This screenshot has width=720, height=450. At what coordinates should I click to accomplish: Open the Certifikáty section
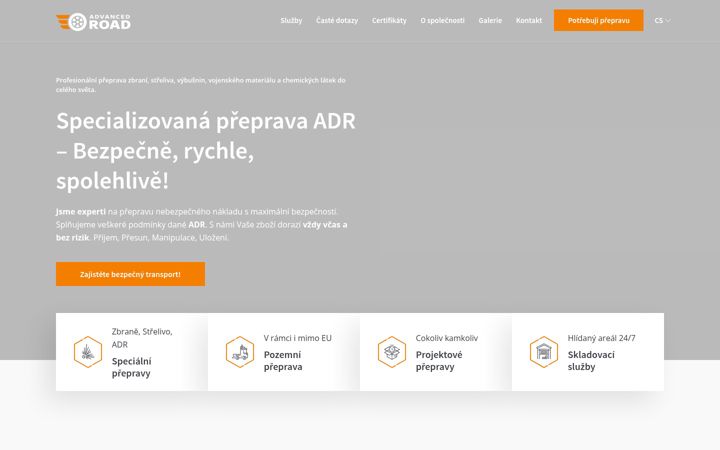(389, 21)
